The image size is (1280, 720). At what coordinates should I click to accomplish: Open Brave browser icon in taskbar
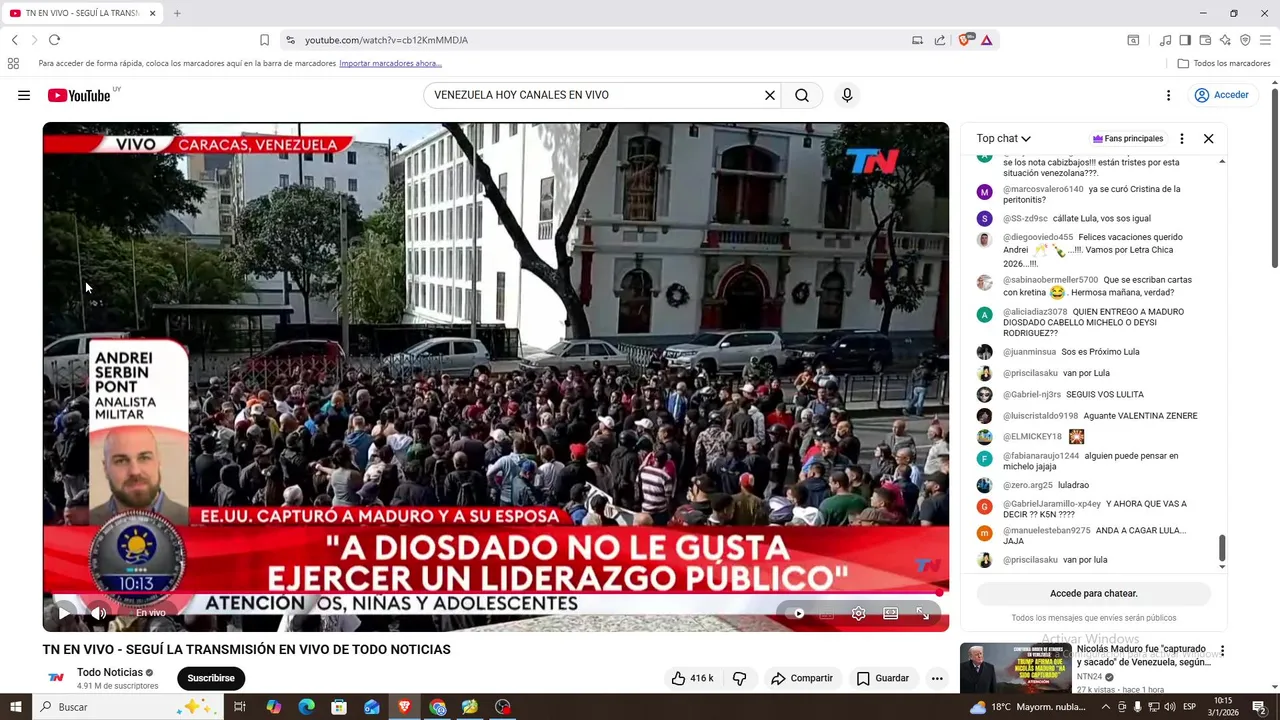[x=405, y=707]
